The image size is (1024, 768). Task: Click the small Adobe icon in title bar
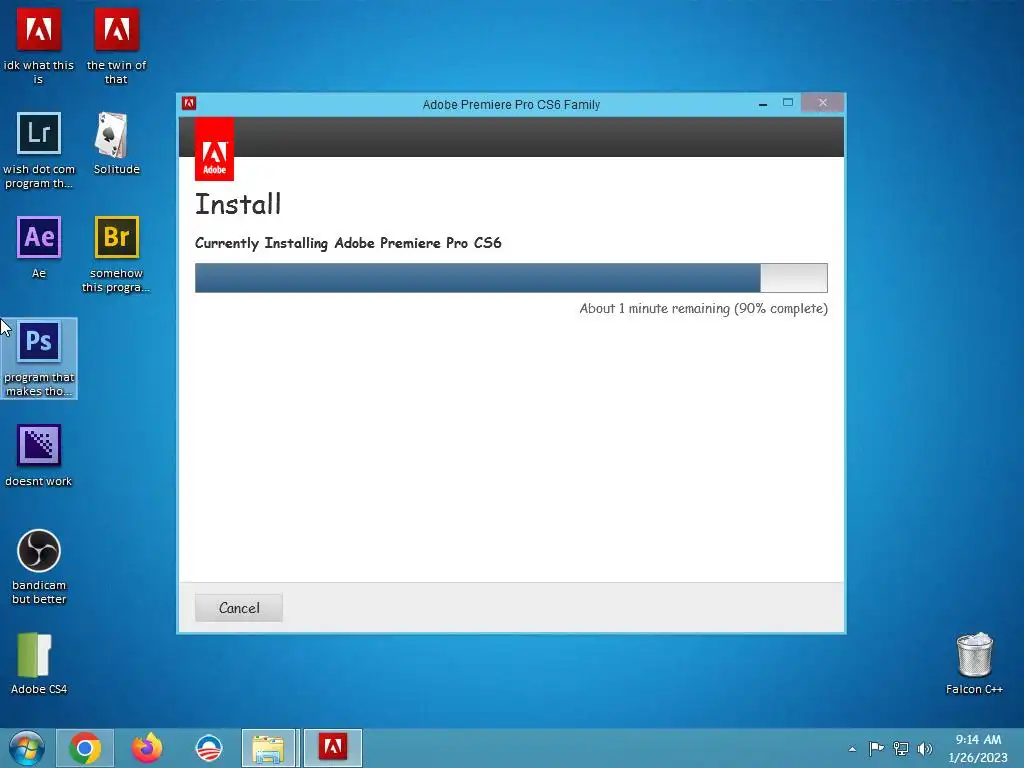(x=189, y=103)
